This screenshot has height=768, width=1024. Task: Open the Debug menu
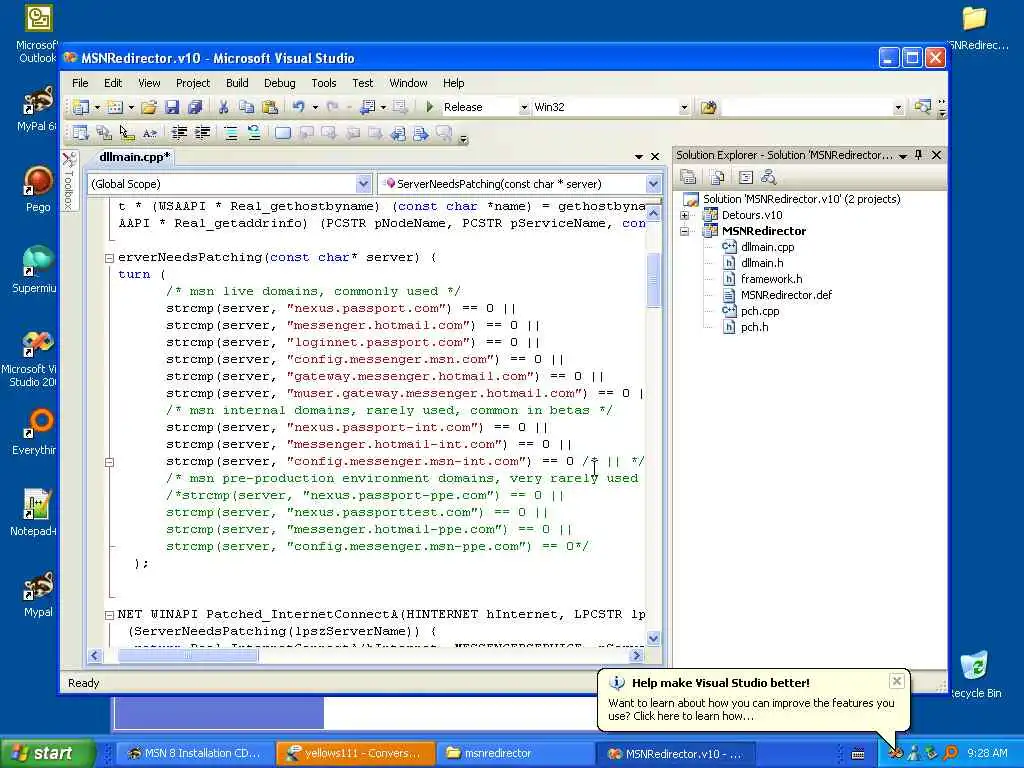tap(280, 83)
